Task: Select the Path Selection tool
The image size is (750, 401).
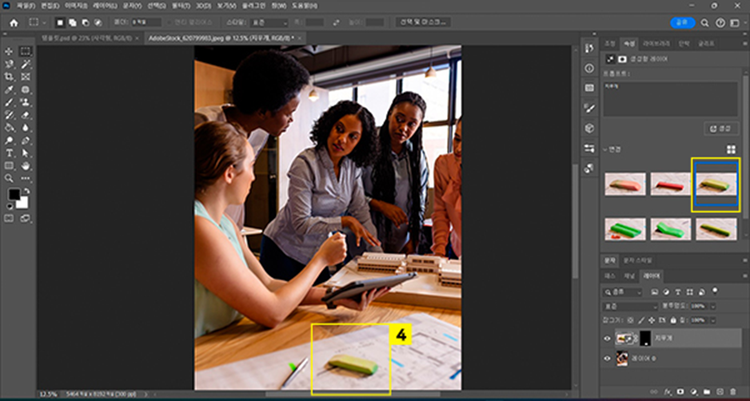Action: [x=25, y=153]
